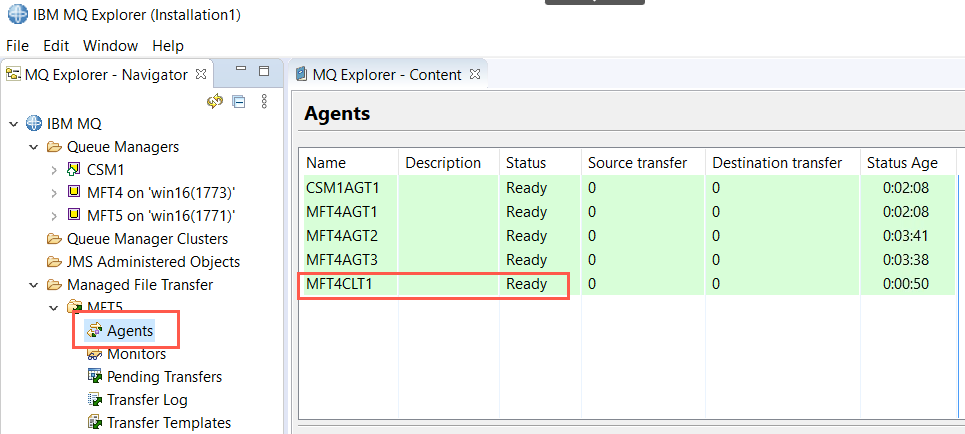Click the Managed File Transfer folder icon
The height and width of the screenshot is (434, 965).
click(x=55, y=285)
